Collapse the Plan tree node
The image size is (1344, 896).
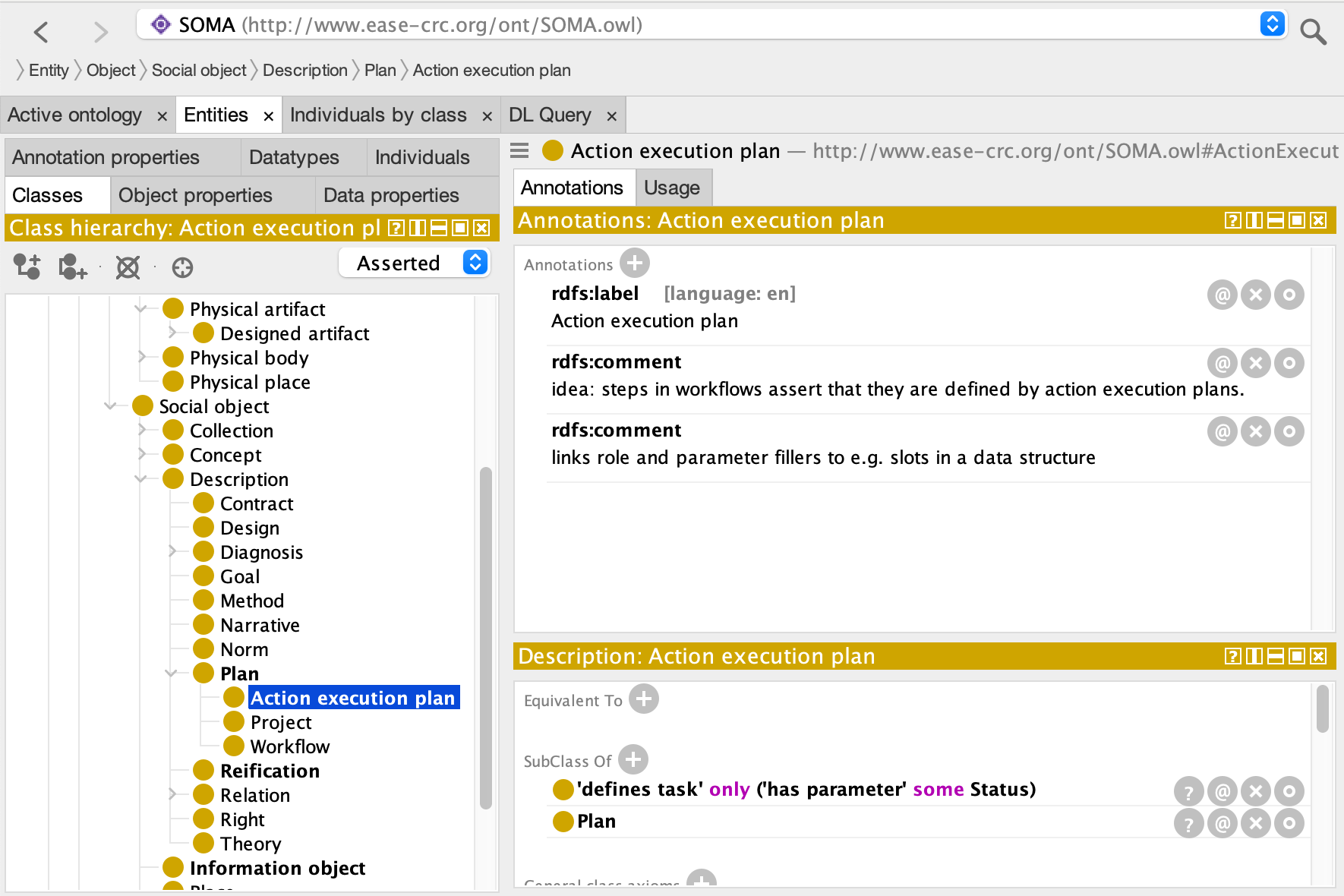click(172, 674)
